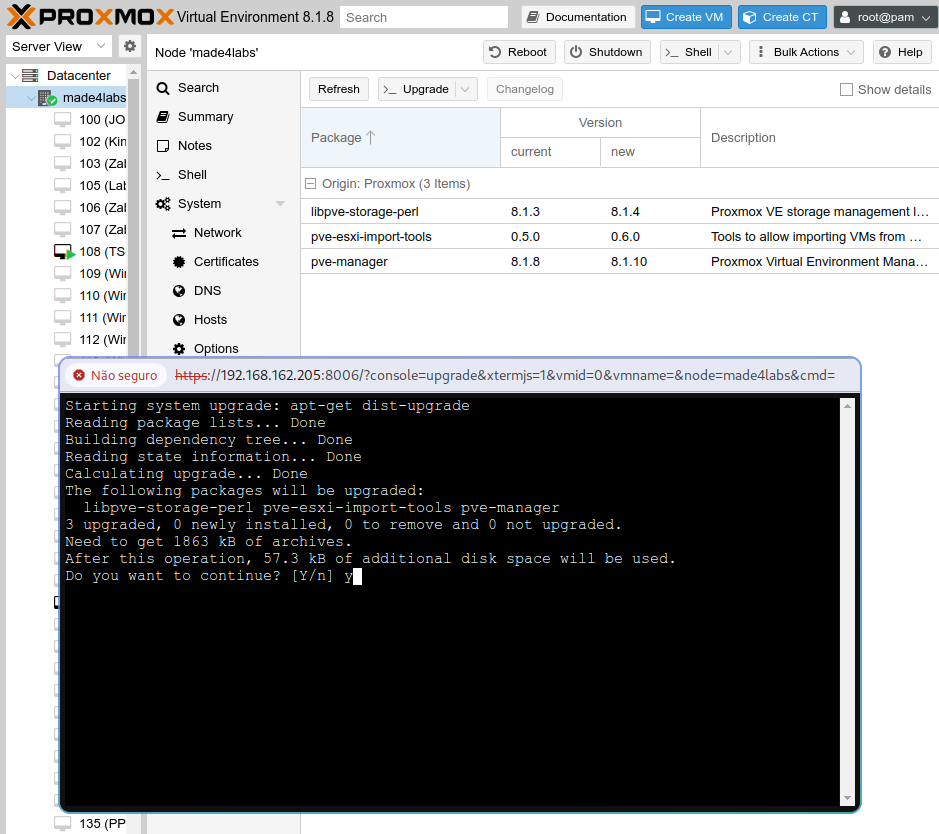Open the DNS menu item
Viewport: 939px width, 834px height.
223,291
